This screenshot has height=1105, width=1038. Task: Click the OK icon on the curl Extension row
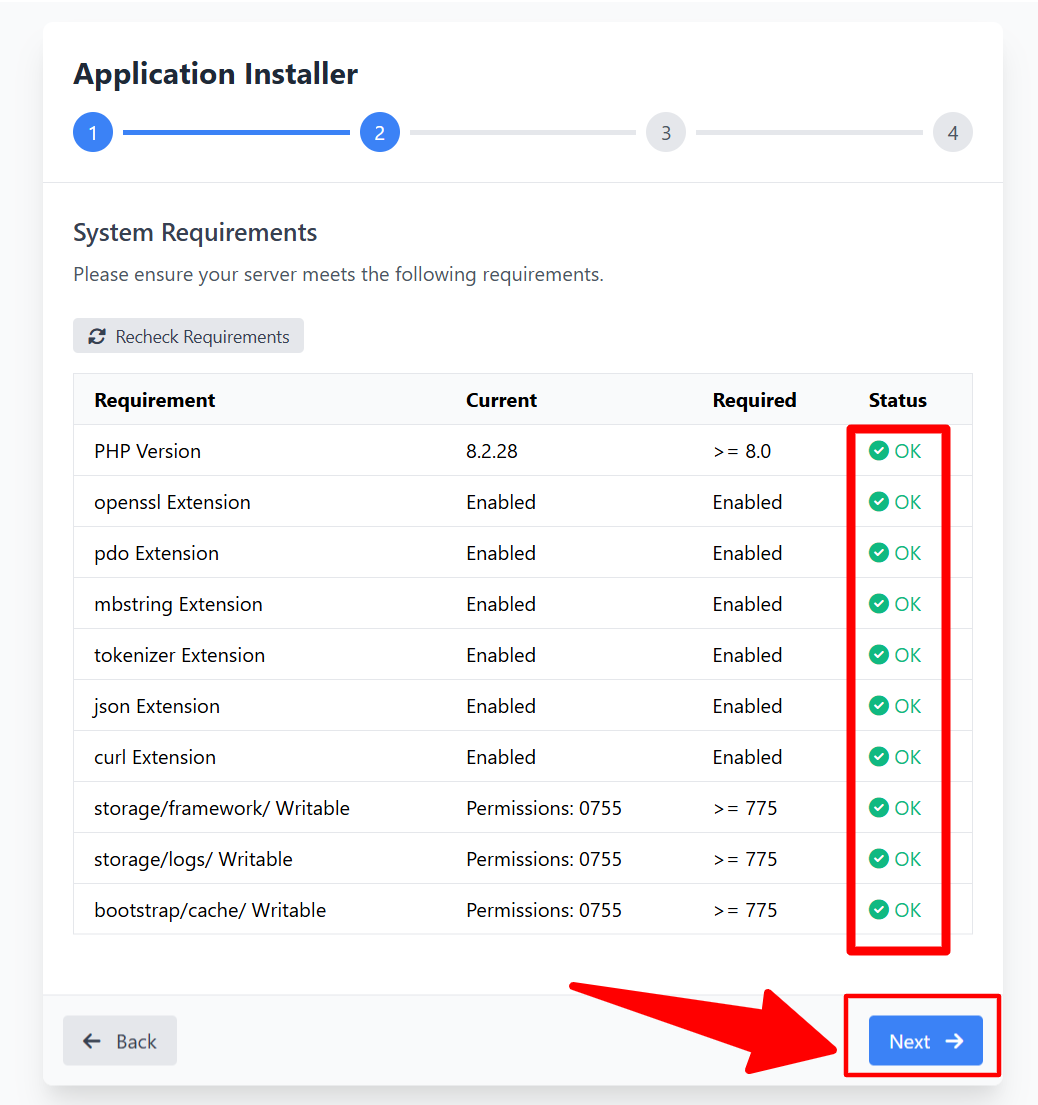click(880, 757)
